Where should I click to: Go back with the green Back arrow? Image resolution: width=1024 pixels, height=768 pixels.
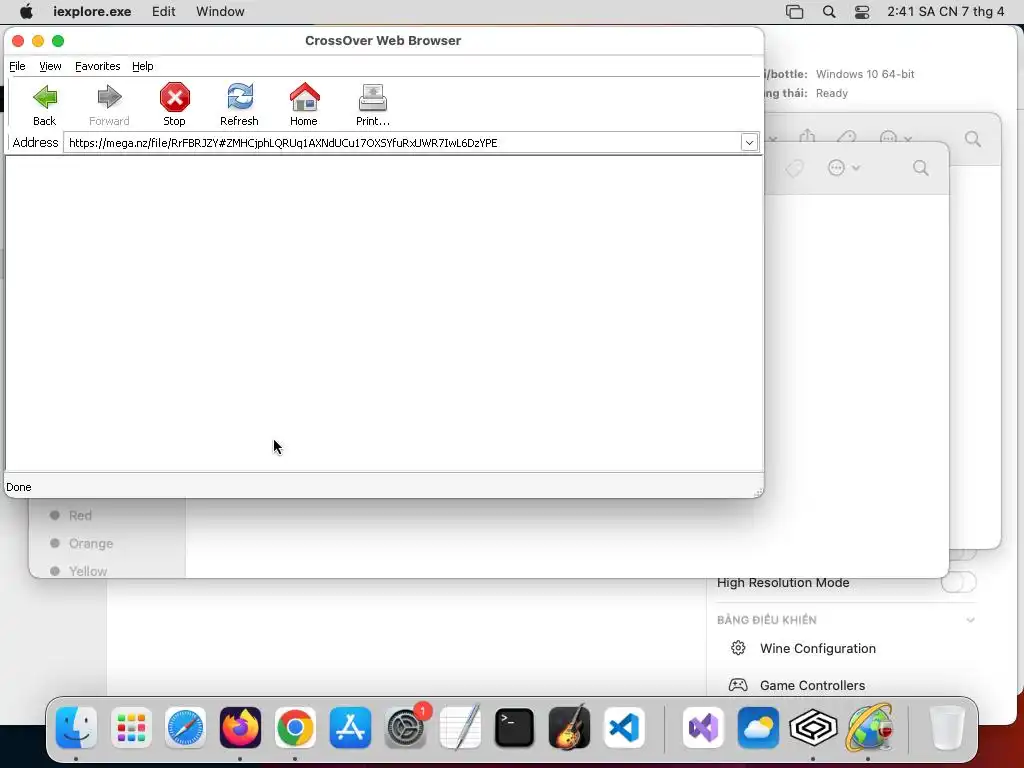(x=44, y=104)
